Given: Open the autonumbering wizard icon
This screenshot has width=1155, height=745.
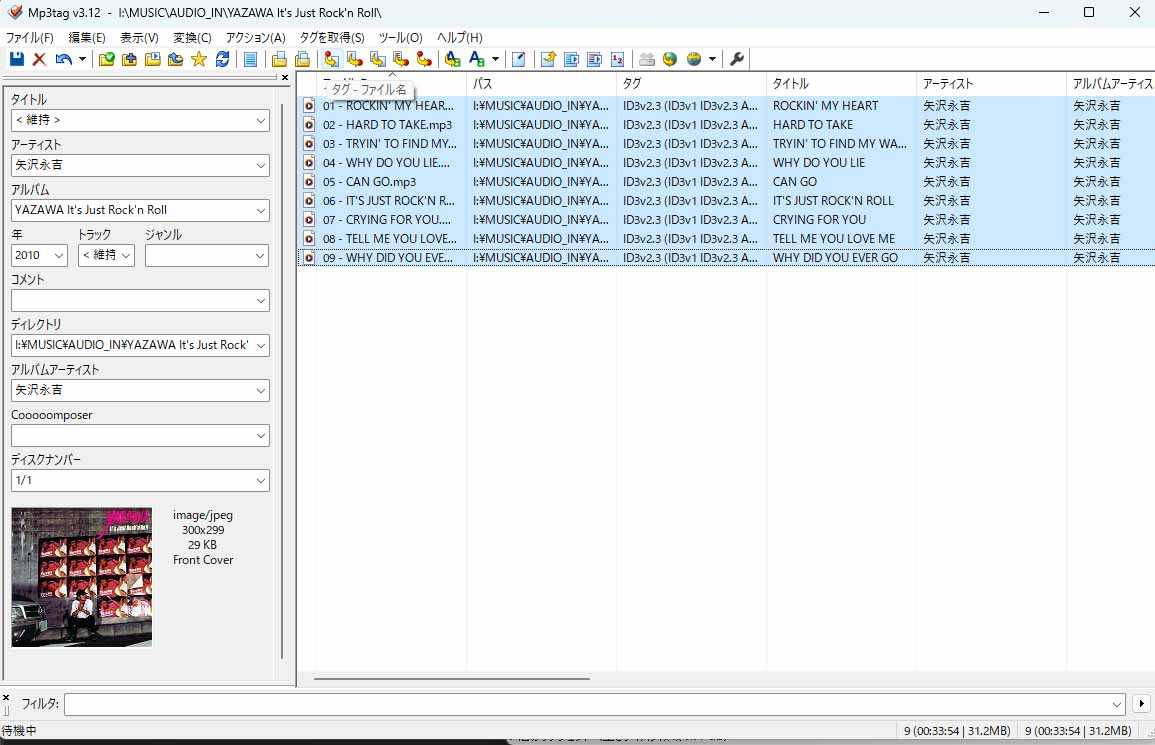Looking at the screenshot, I should click(x=618, y=59).
